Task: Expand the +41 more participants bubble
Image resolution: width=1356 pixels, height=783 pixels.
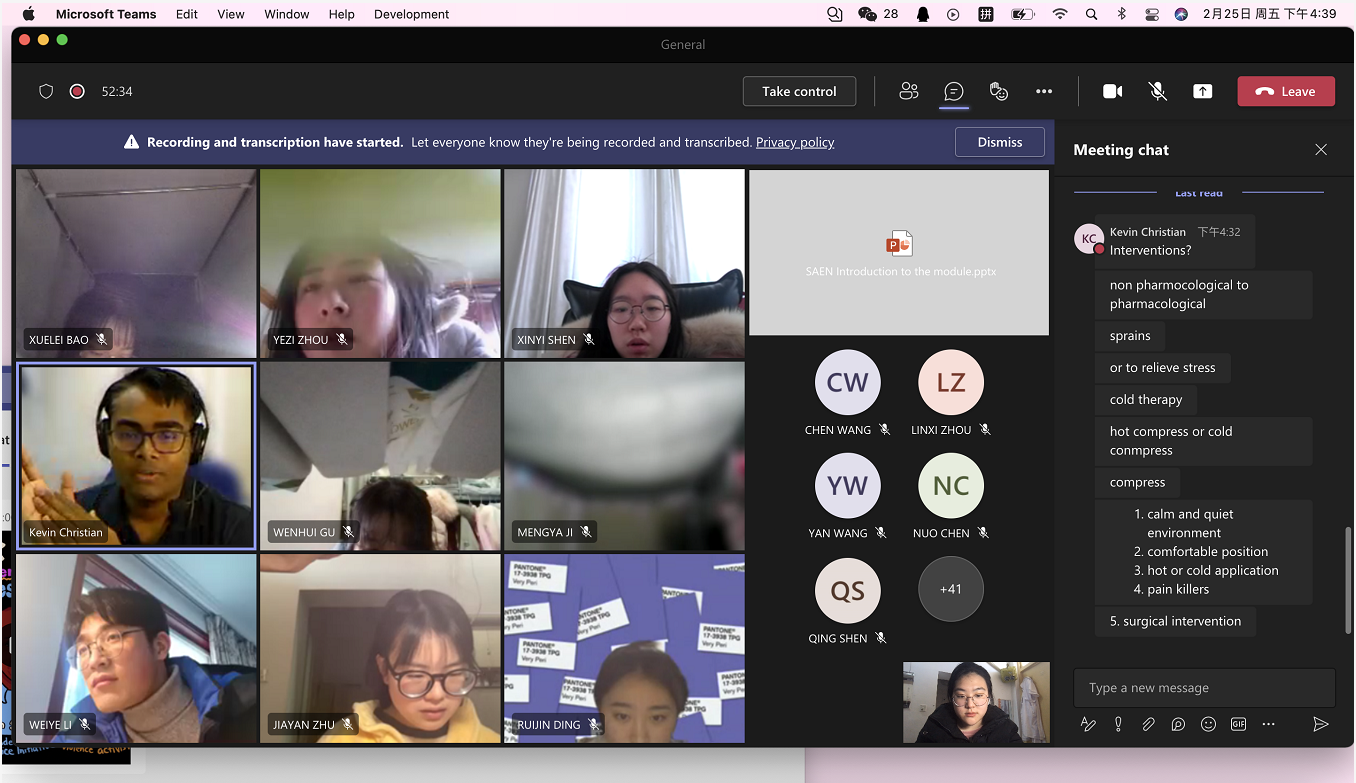Action: 950,589
